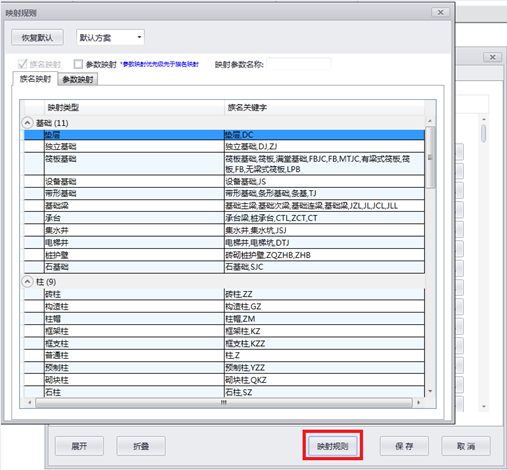Select the 独立基础 row
Image resolution: width=507 pixels, height=470 pixels.
(x=224, y=147)
